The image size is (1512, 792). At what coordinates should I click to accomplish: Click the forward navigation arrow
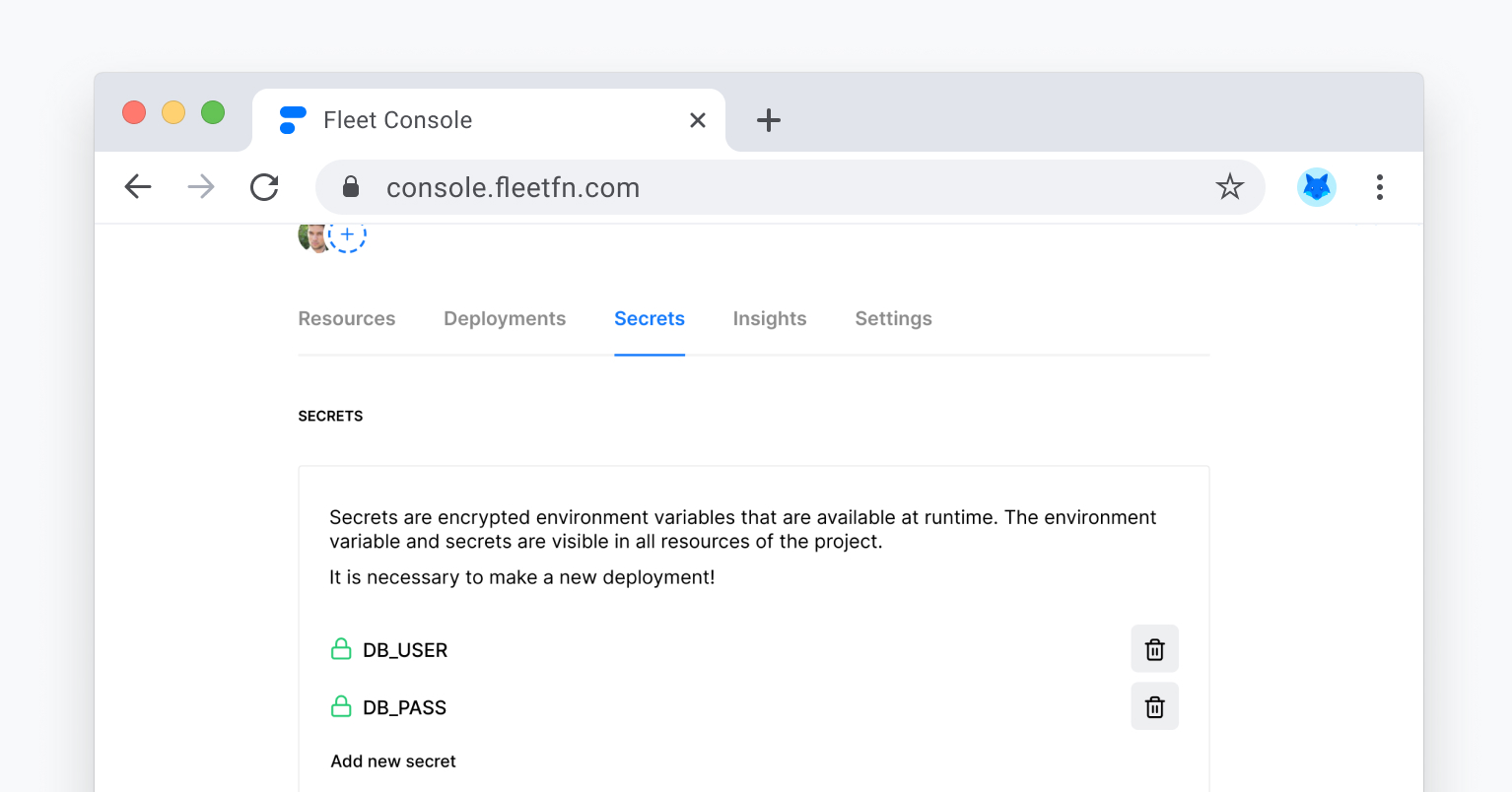click(201, 187)
